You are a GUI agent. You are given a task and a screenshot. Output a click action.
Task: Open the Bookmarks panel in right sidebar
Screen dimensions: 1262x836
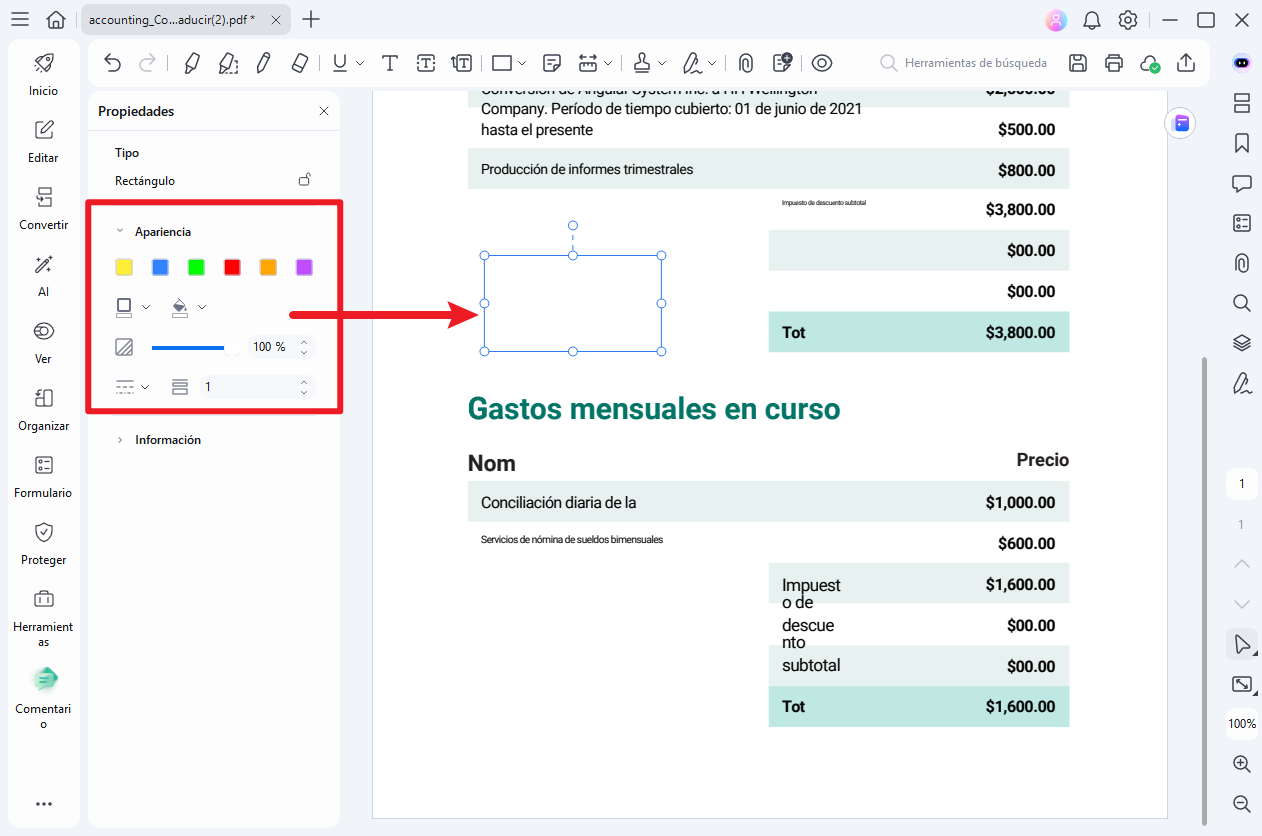coord(1241,143)
